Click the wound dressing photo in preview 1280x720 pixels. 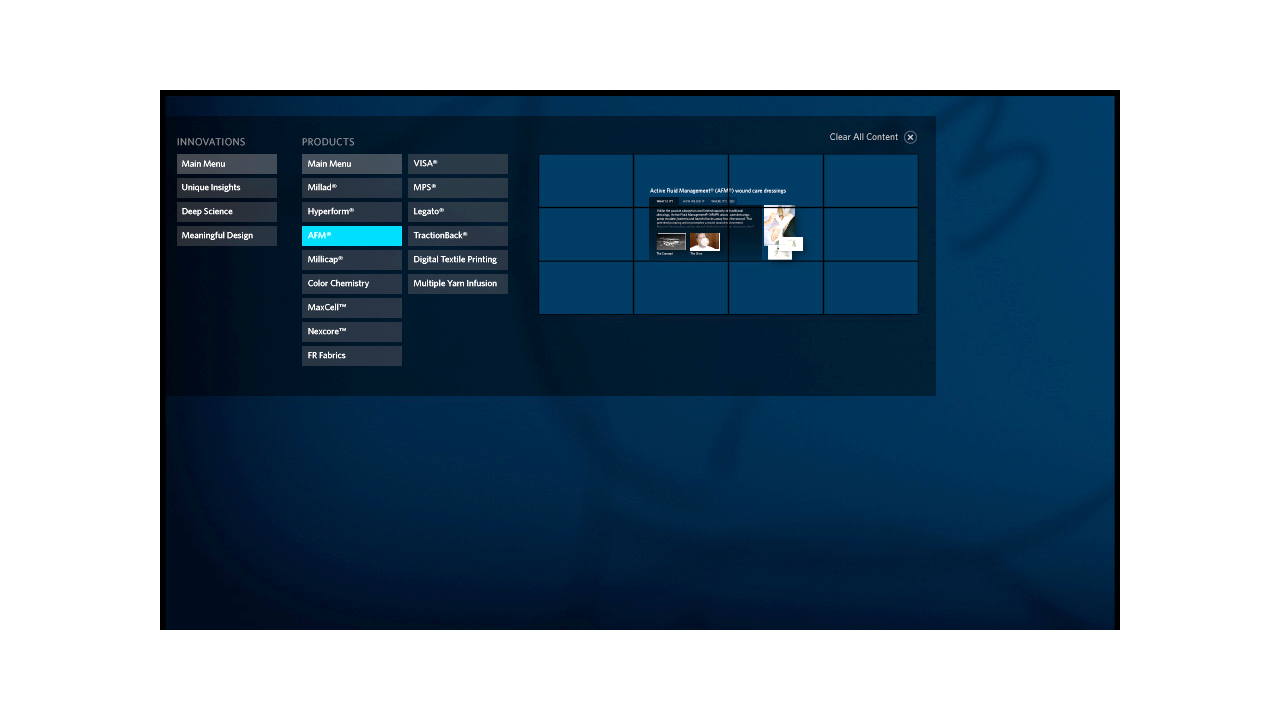[x=779, y=224]
